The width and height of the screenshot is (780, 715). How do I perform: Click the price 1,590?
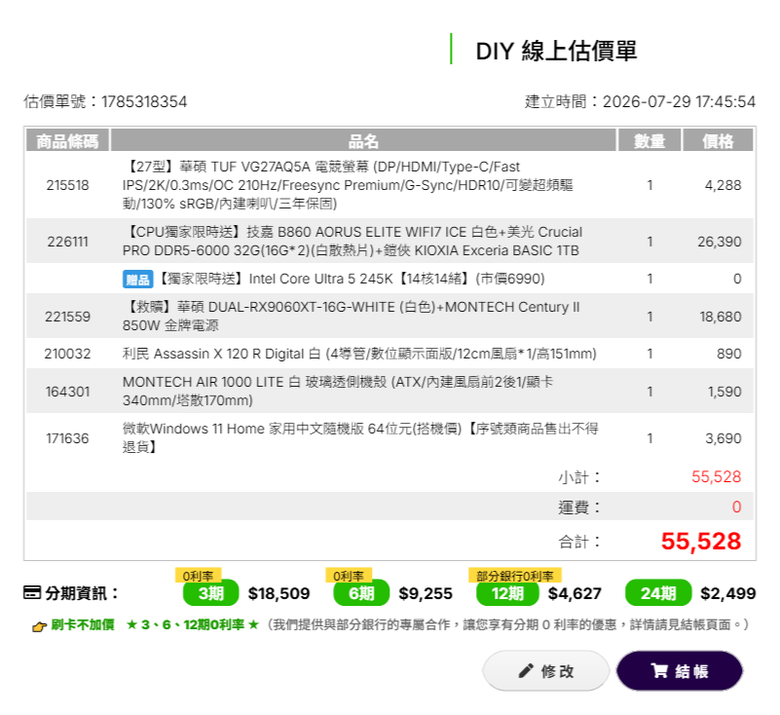725,392
